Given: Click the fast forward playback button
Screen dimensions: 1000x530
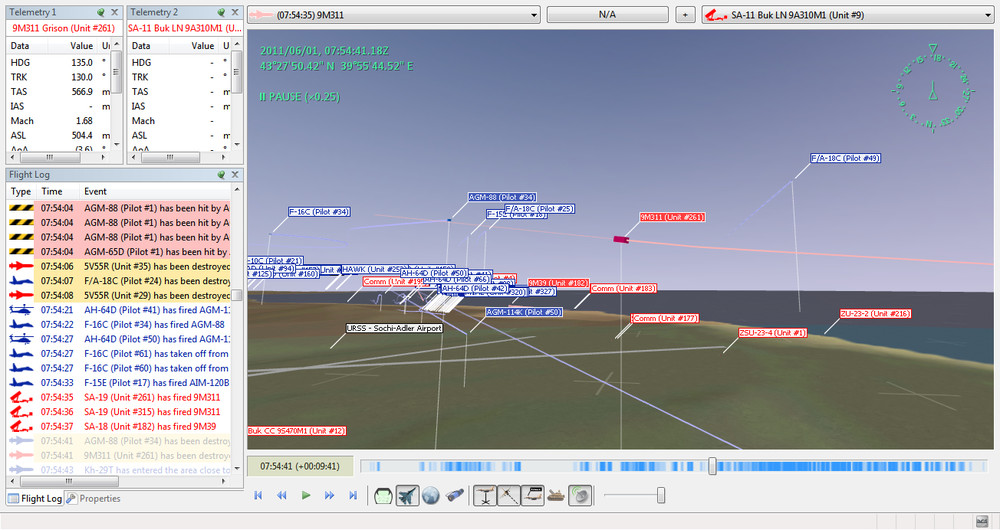Looking at the screenshot, I should click(329, 496).
